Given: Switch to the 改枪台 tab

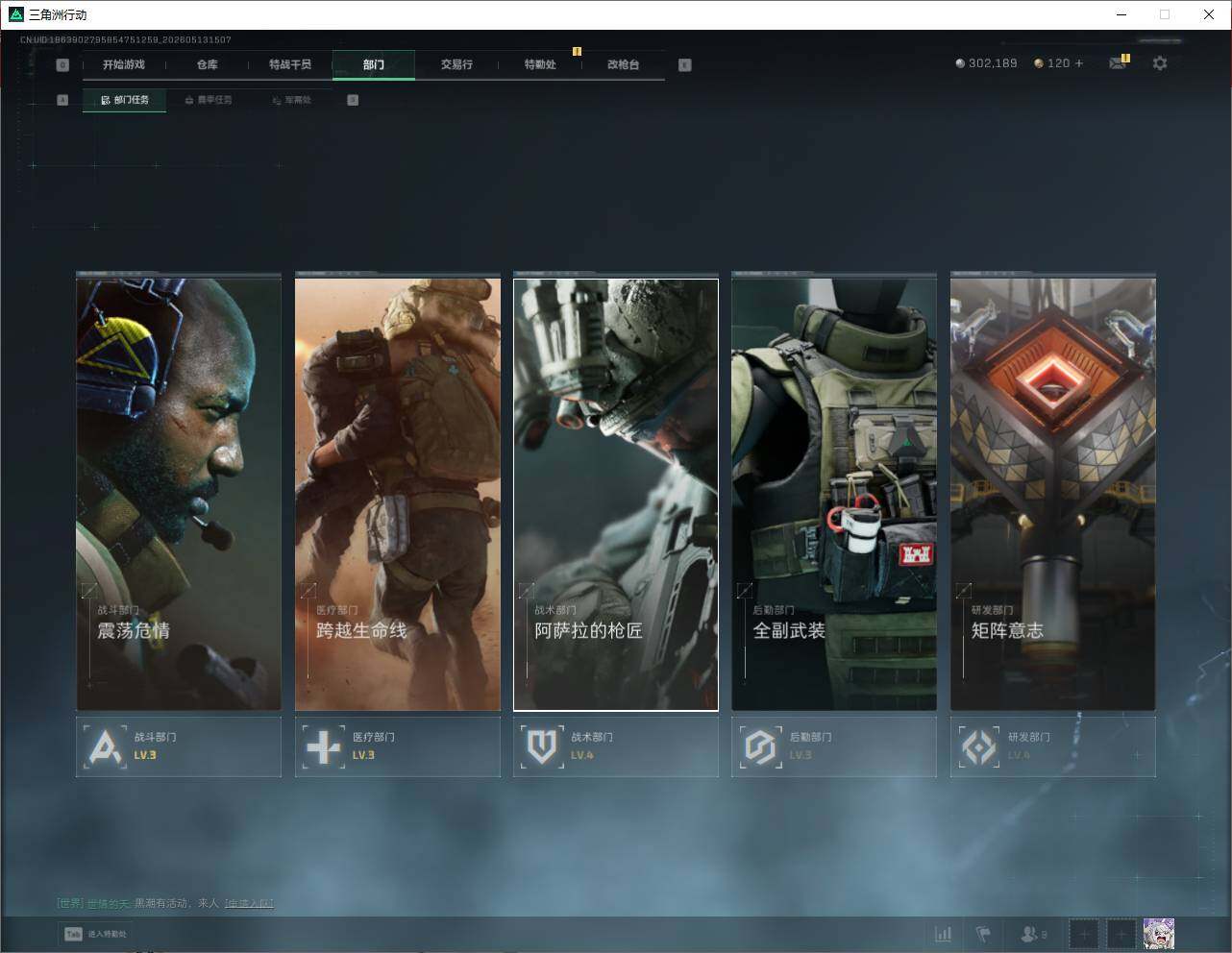Looking at the screenshot, I should [x=623, y=64].
